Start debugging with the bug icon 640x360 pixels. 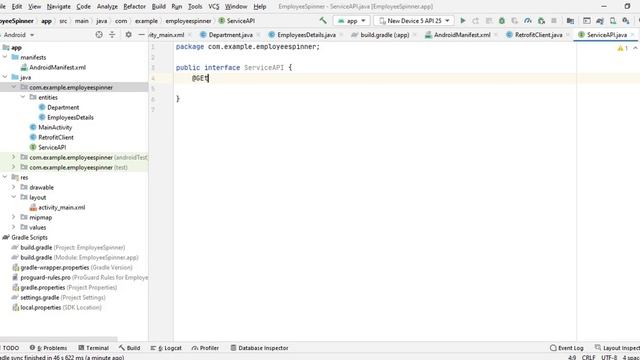(502, 20)
